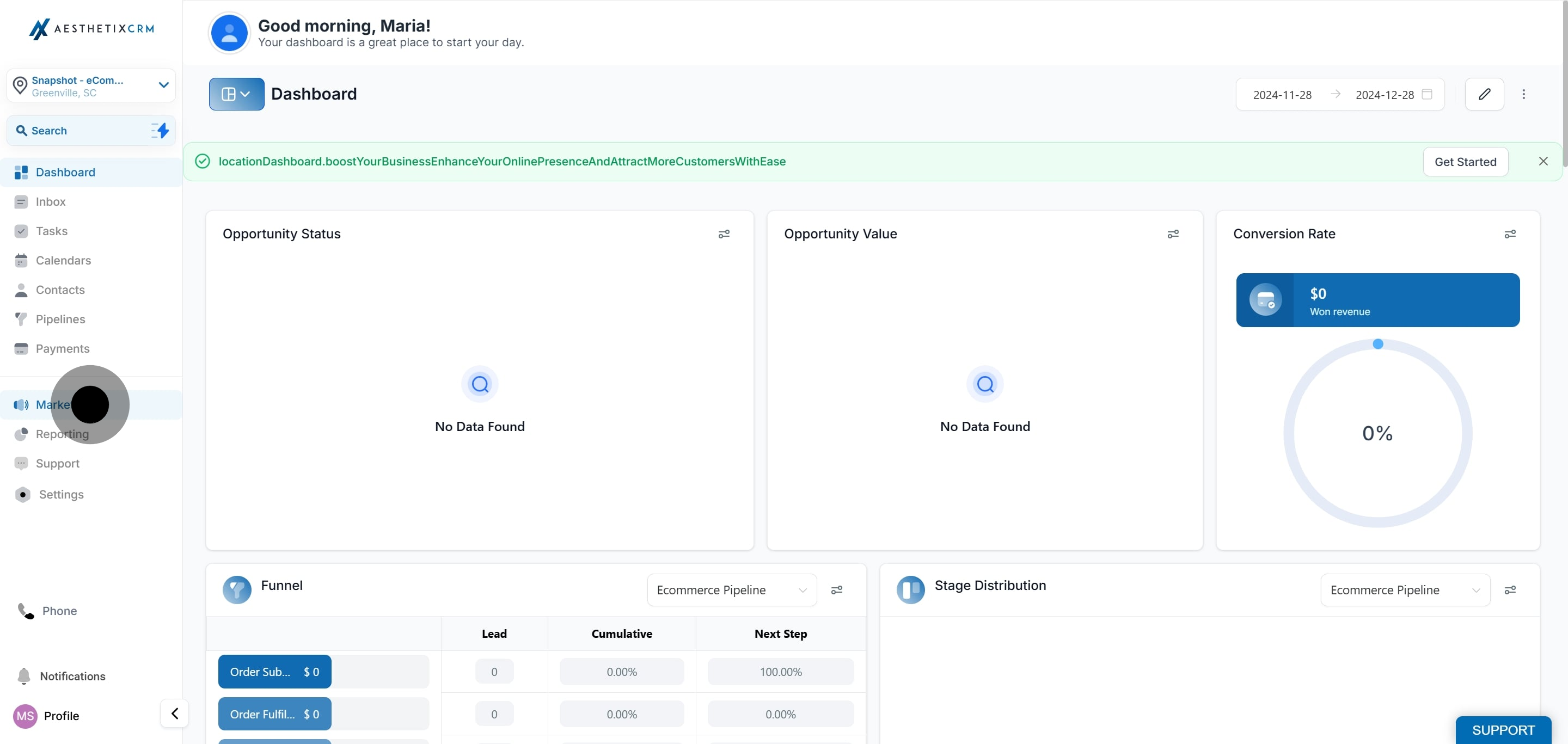The width and height of the screenshot is (1568, 744).
Task: Open Opportunity Status filter settings icon
Action: pos(724,234)
